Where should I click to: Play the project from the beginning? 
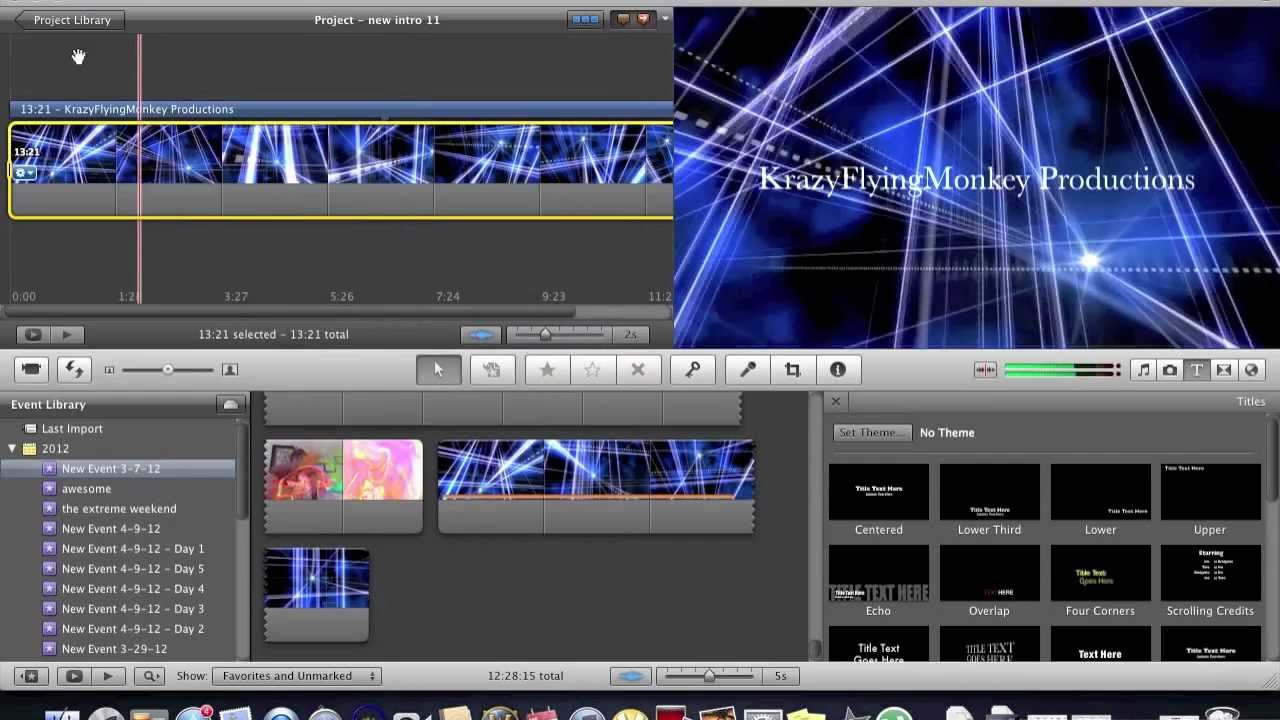click(x=67, y=335)
